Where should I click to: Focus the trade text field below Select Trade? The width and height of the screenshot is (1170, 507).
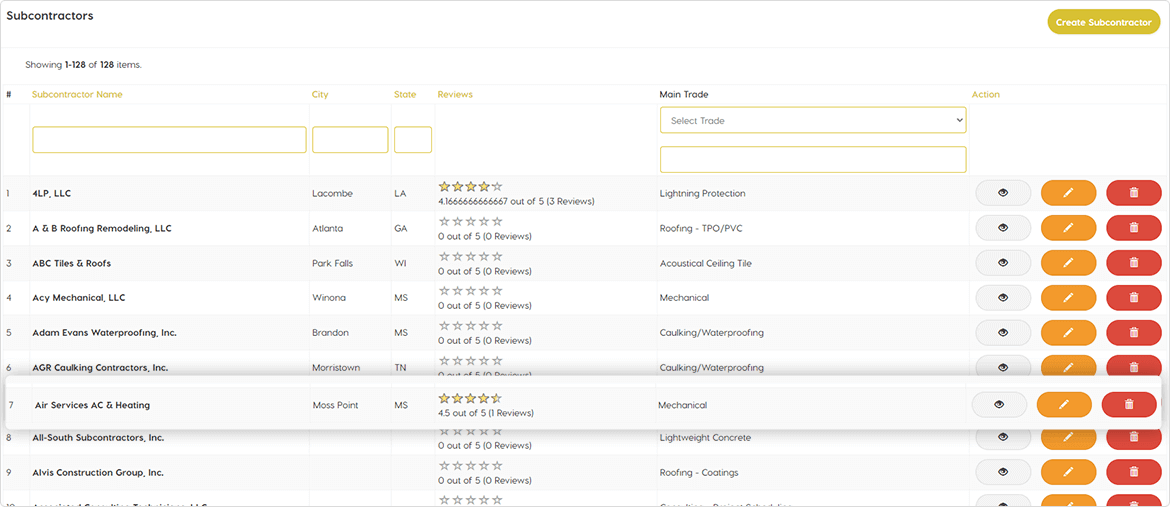pos(813,159)
